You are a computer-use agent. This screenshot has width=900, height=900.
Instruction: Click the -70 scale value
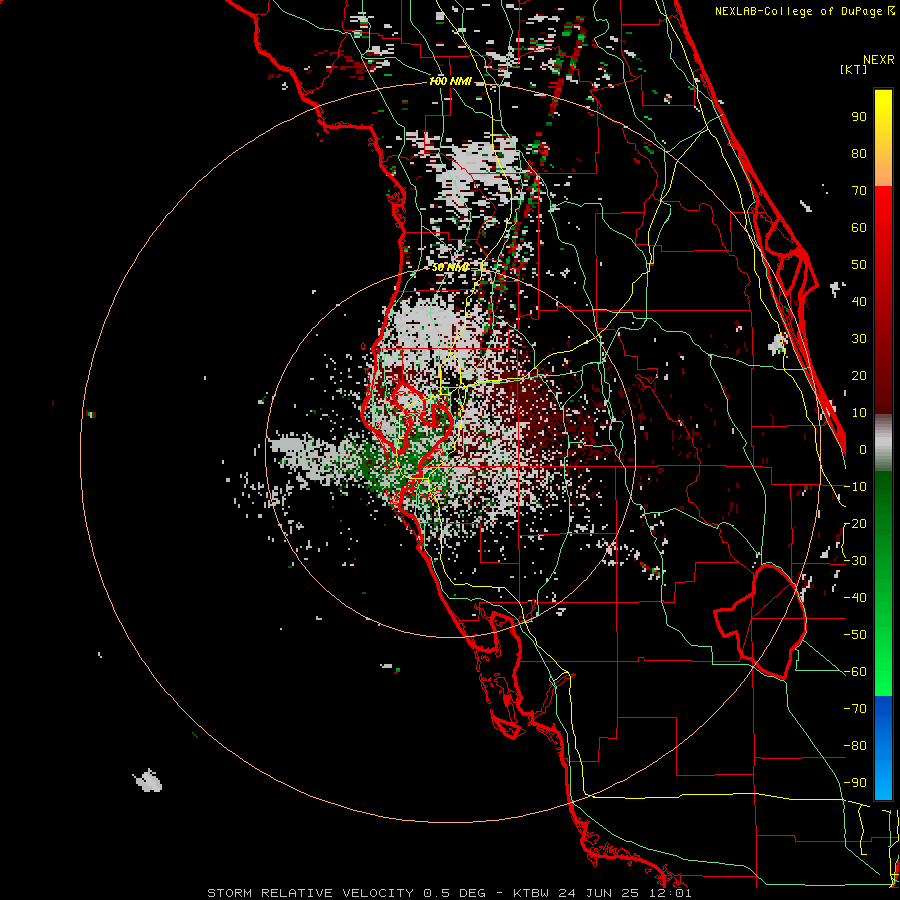pos(855,709)
